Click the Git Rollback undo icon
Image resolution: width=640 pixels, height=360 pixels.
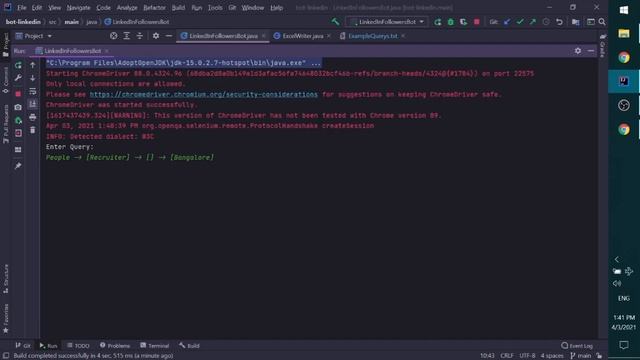(559, 22)
